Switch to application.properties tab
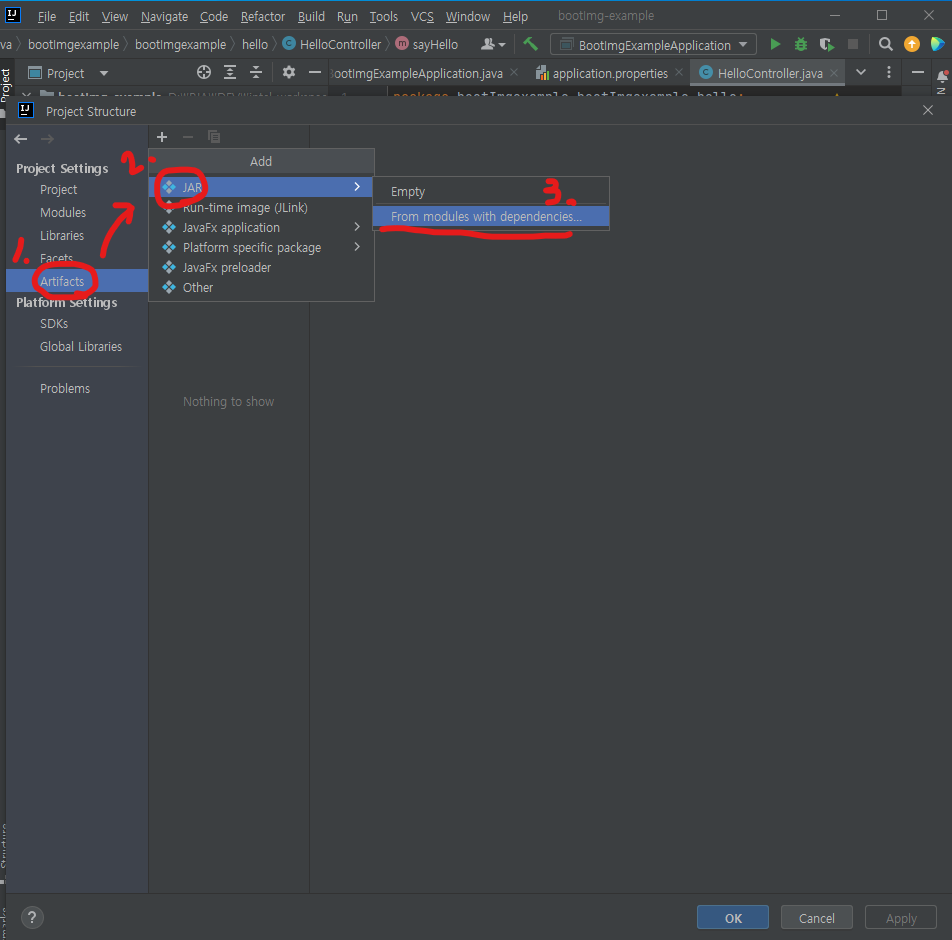Screen dimensions: 952x940 coord(610,73)
